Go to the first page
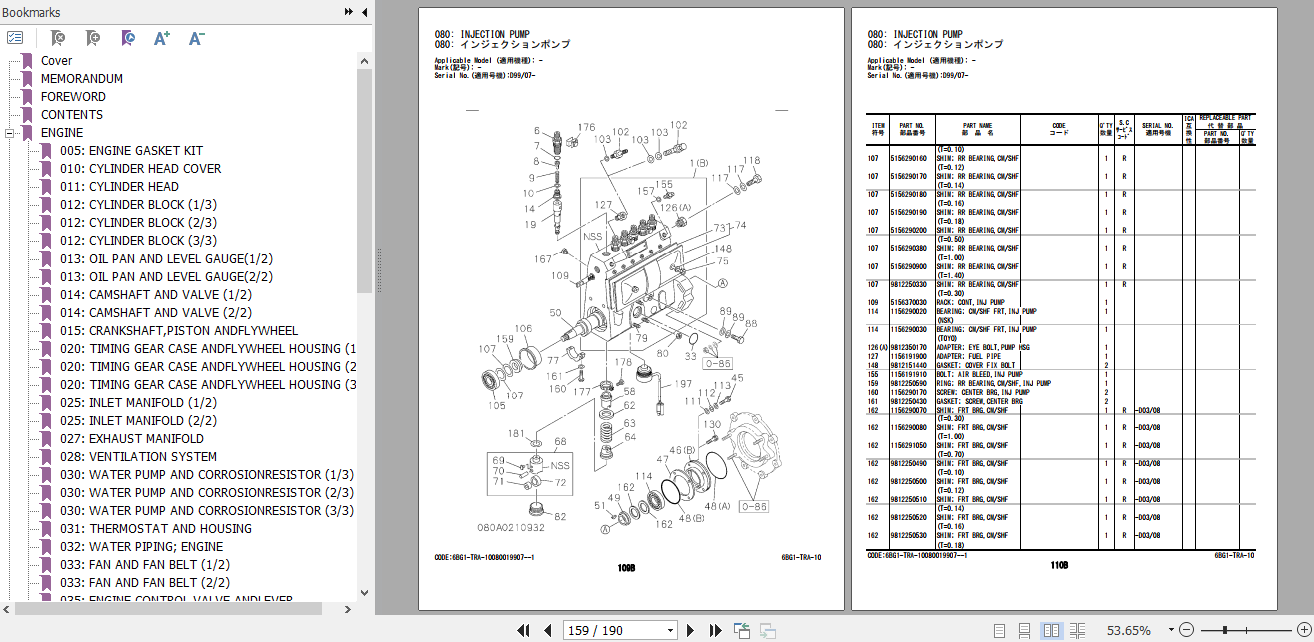Viewport: 1314px width, 642px height. click(x=523, y=630)
